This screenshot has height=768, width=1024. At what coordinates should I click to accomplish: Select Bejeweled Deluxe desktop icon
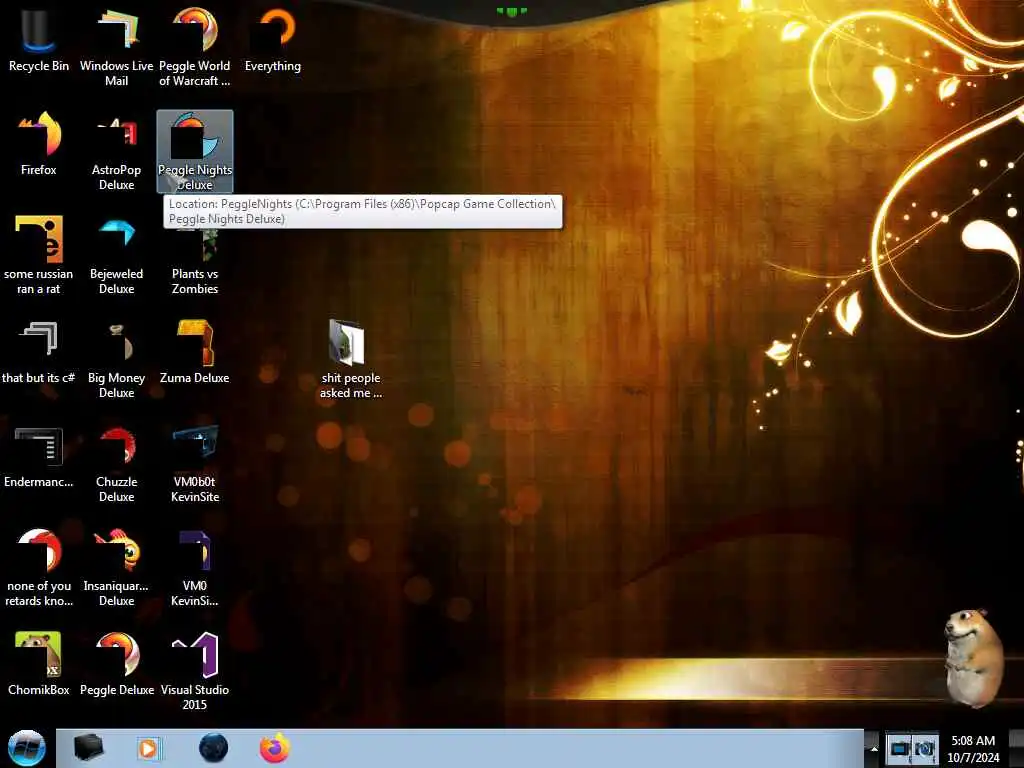coord(116,255)
